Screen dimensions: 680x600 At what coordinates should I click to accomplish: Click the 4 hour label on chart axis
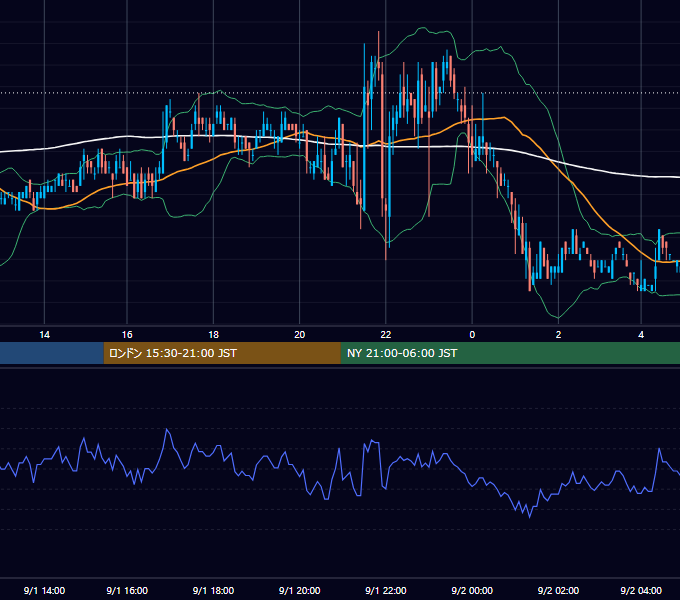(641, 335)
